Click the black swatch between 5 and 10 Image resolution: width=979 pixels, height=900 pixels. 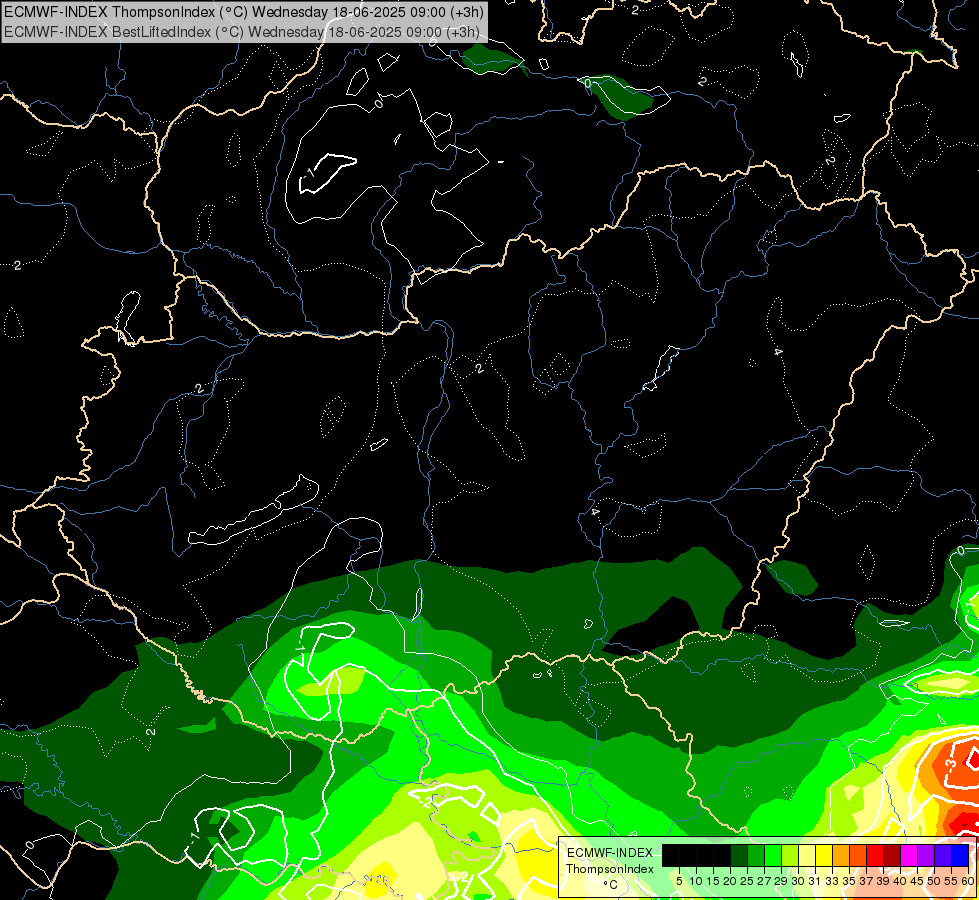pyautogui.click(x=687, y=855)
